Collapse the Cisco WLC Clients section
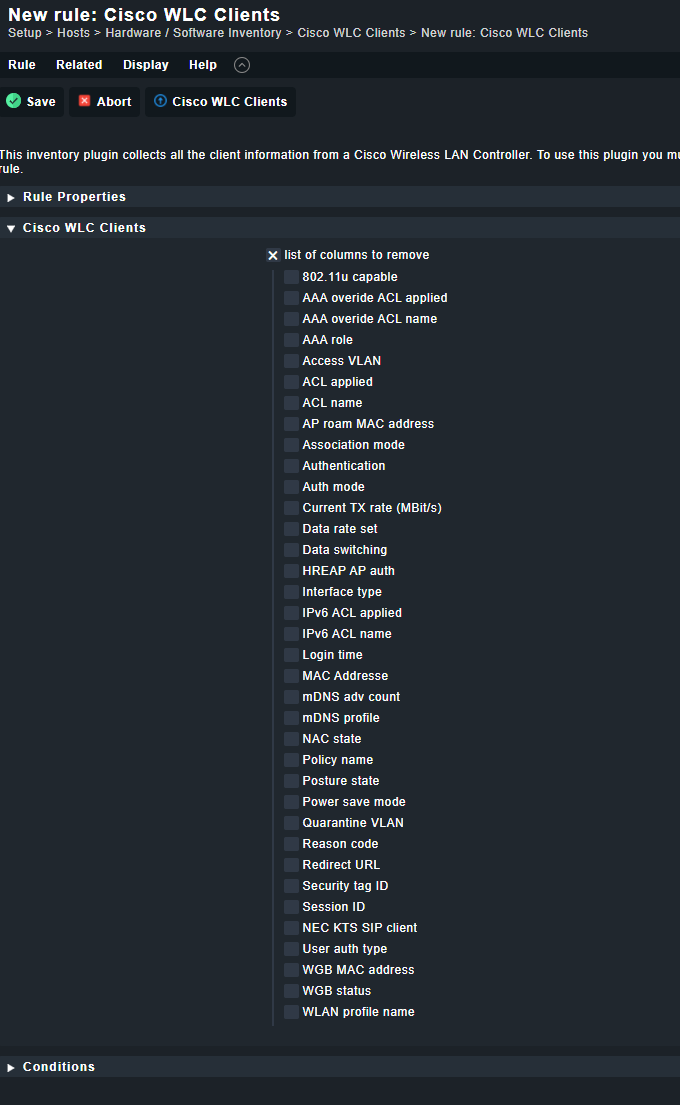 click(12, 228)
